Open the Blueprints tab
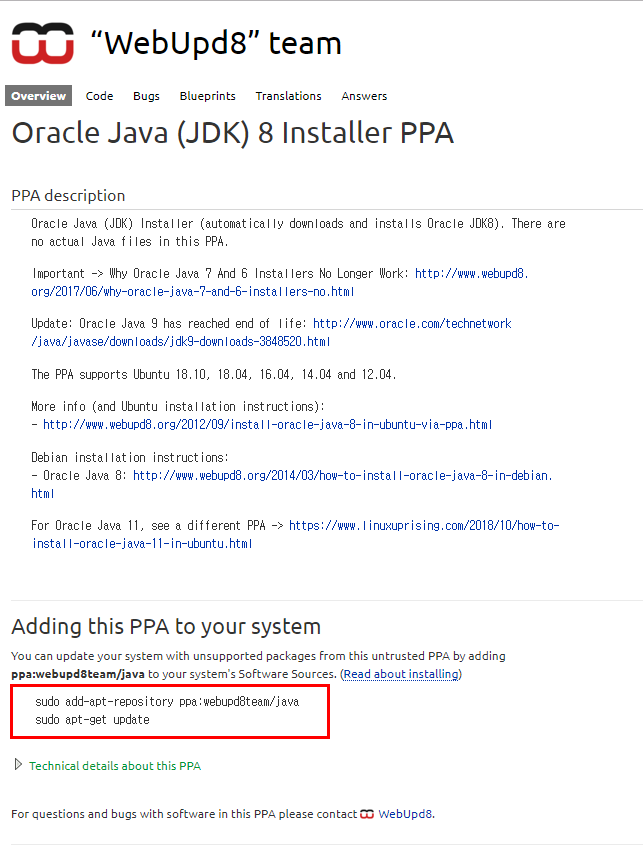 pyautogui.click(x=208, y=96)
